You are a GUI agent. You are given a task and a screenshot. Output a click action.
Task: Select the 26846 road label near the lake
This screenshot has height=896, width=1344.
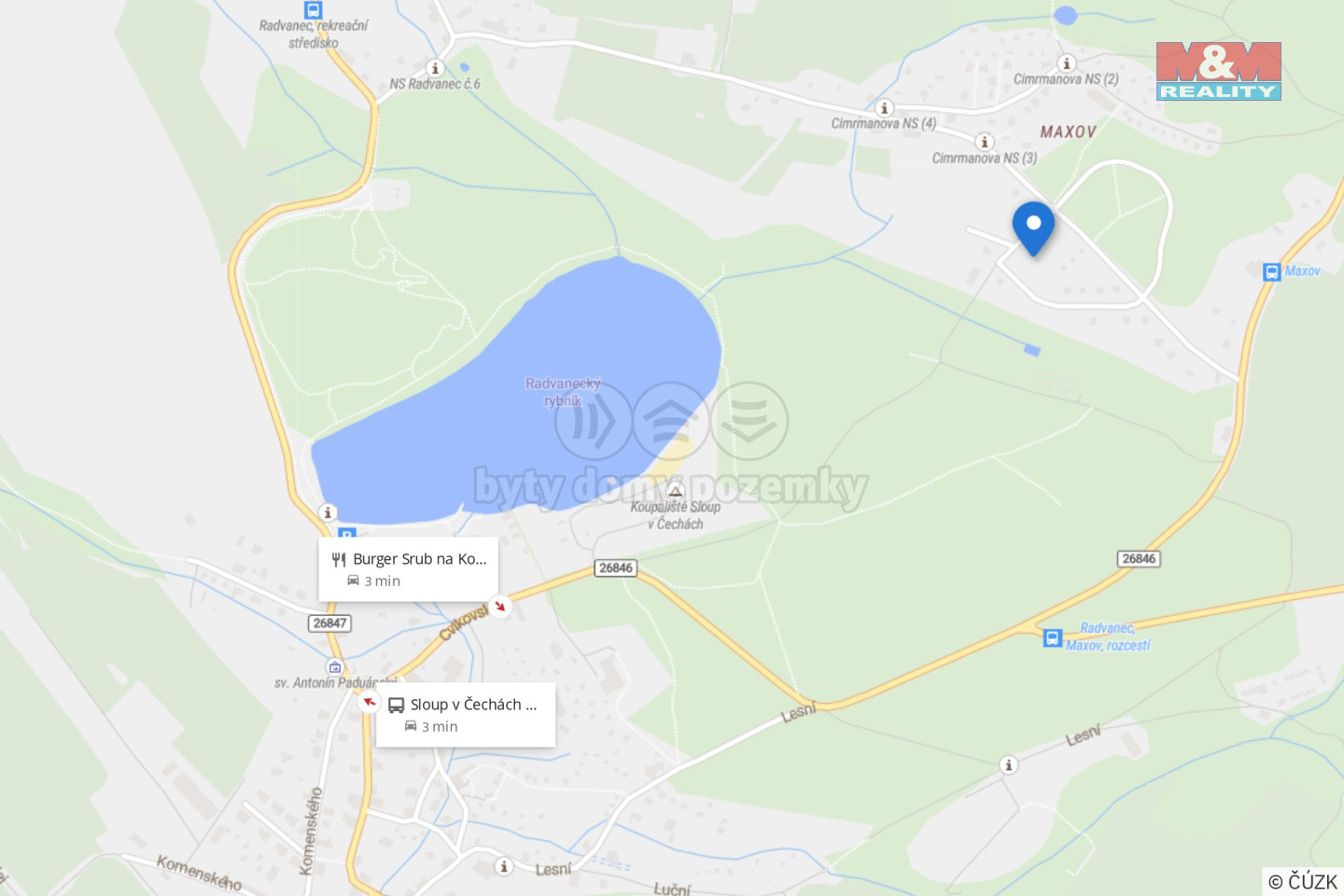616,567
